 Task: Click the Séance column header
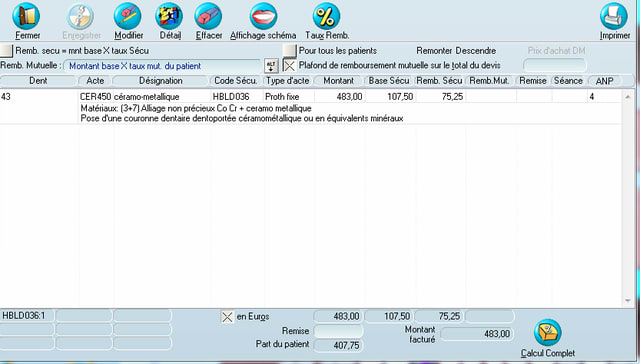(x=568, y=81)
